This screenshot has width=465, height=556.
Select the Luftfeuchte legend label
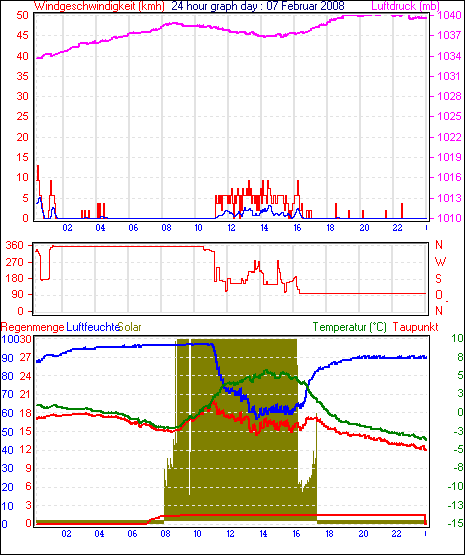coord(93,327)
